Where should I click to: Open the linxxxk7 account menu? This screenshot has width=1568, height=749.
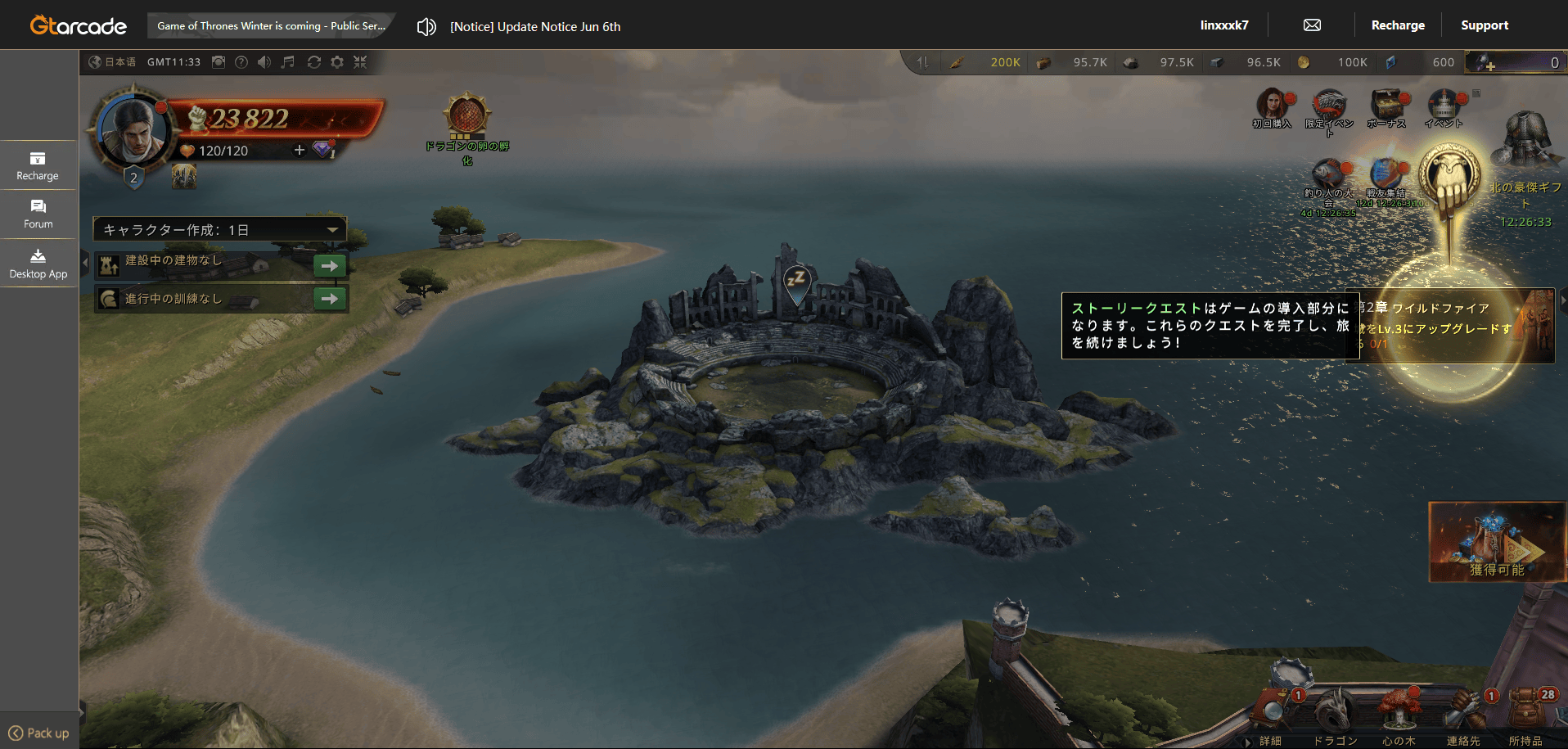point(1224,25)
